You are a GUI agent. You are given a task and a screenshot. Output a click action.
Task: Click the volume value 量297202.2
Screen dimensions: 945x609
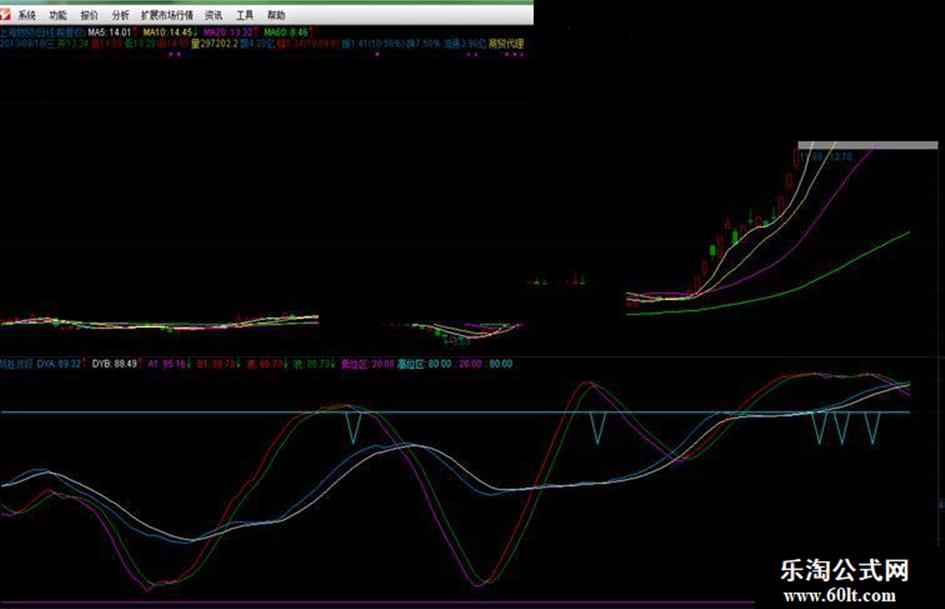coord(214,43)
